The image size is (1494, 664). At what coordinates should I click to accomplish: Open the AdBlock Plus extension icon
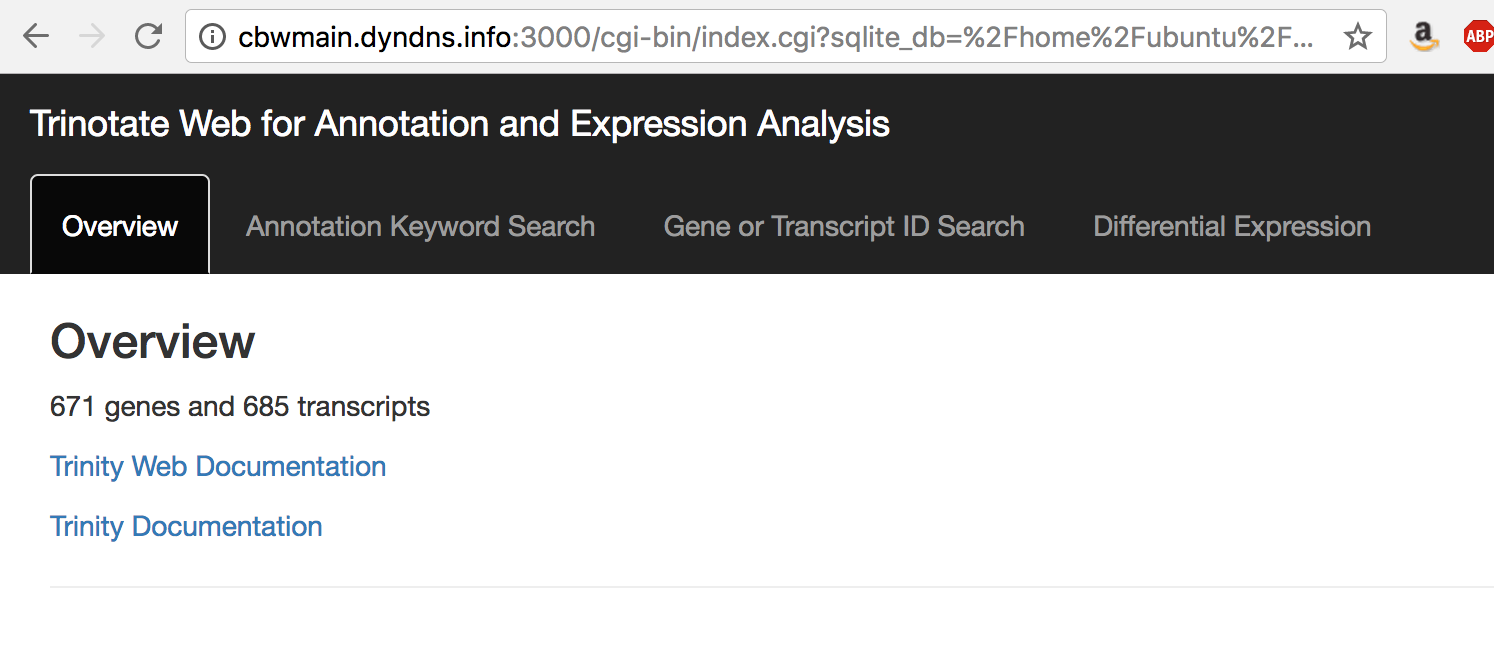coord(1478,37)
